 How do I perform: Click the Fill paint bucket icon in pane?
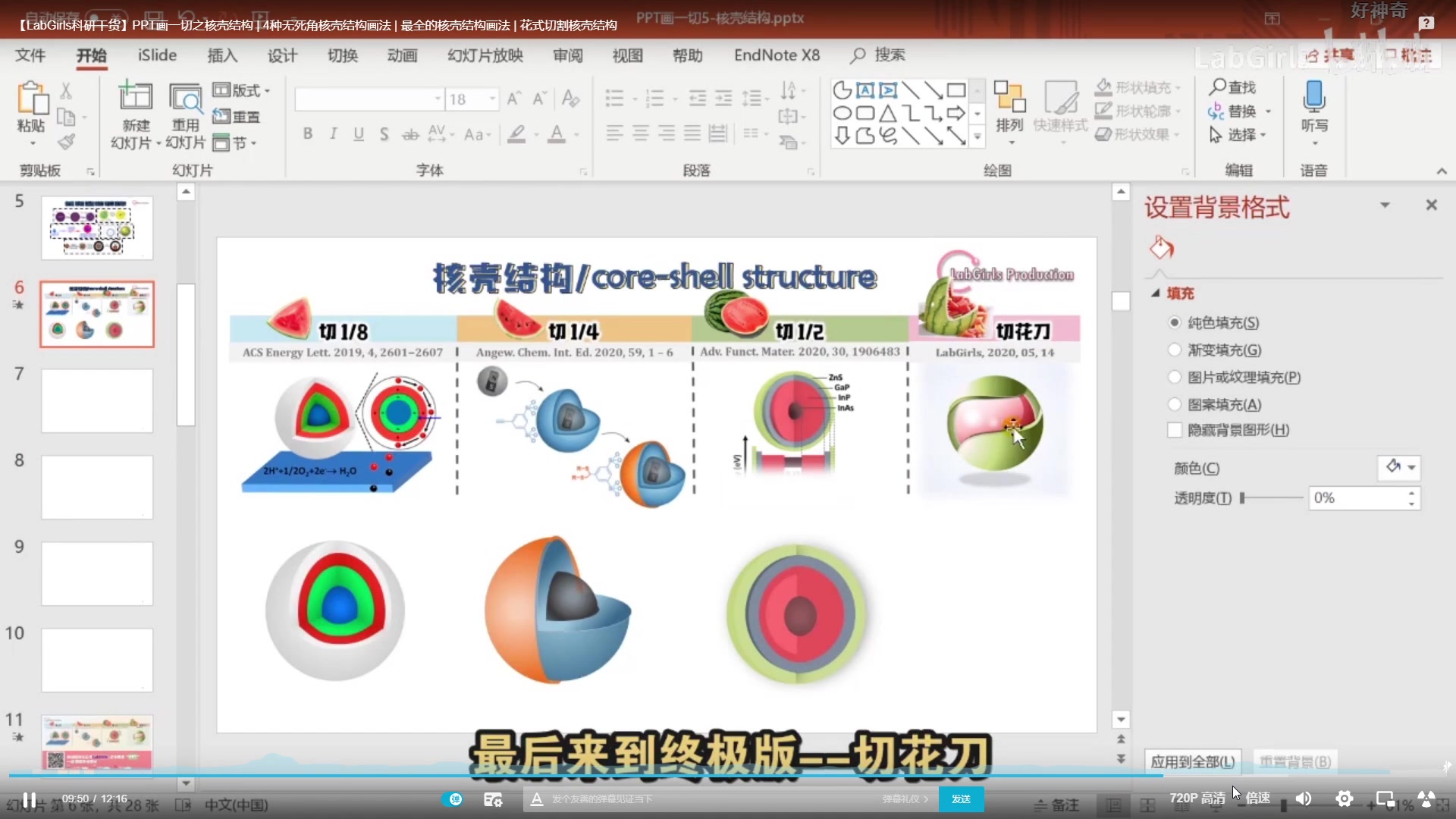pos(1161,247)
